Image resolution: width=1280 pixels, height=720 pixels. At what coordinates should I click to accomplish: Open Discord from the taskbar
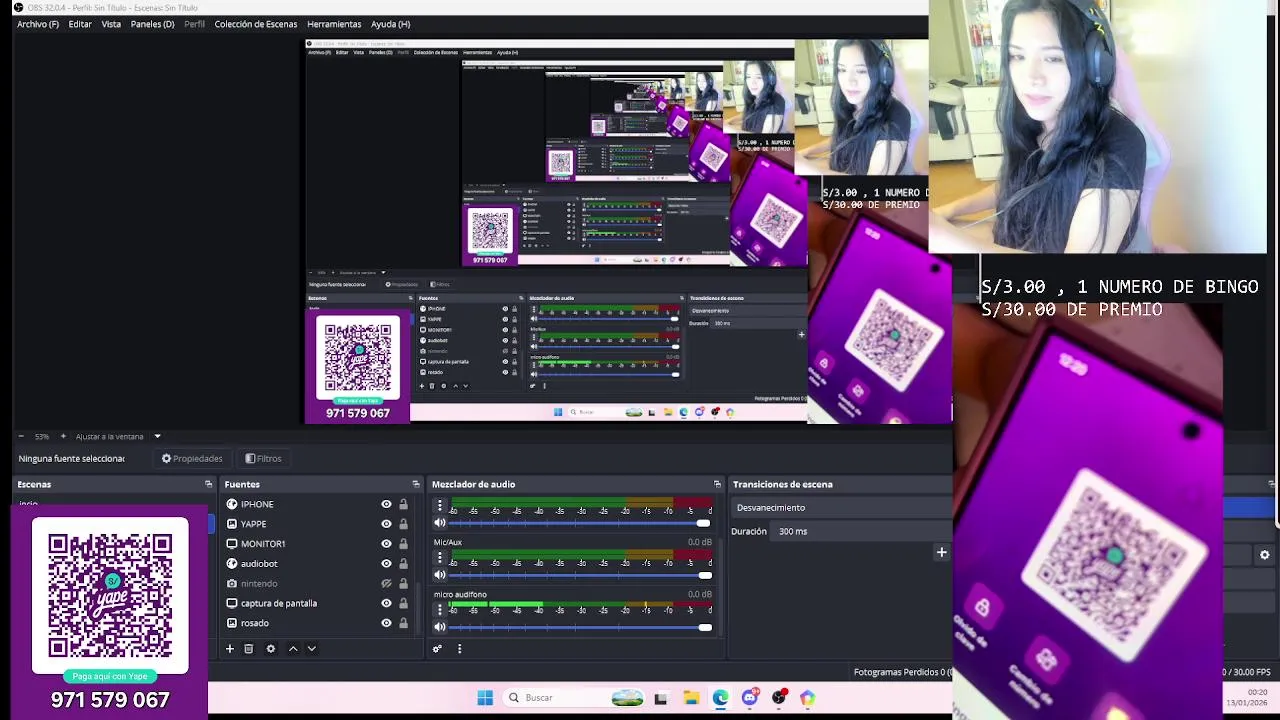point(749,698)
